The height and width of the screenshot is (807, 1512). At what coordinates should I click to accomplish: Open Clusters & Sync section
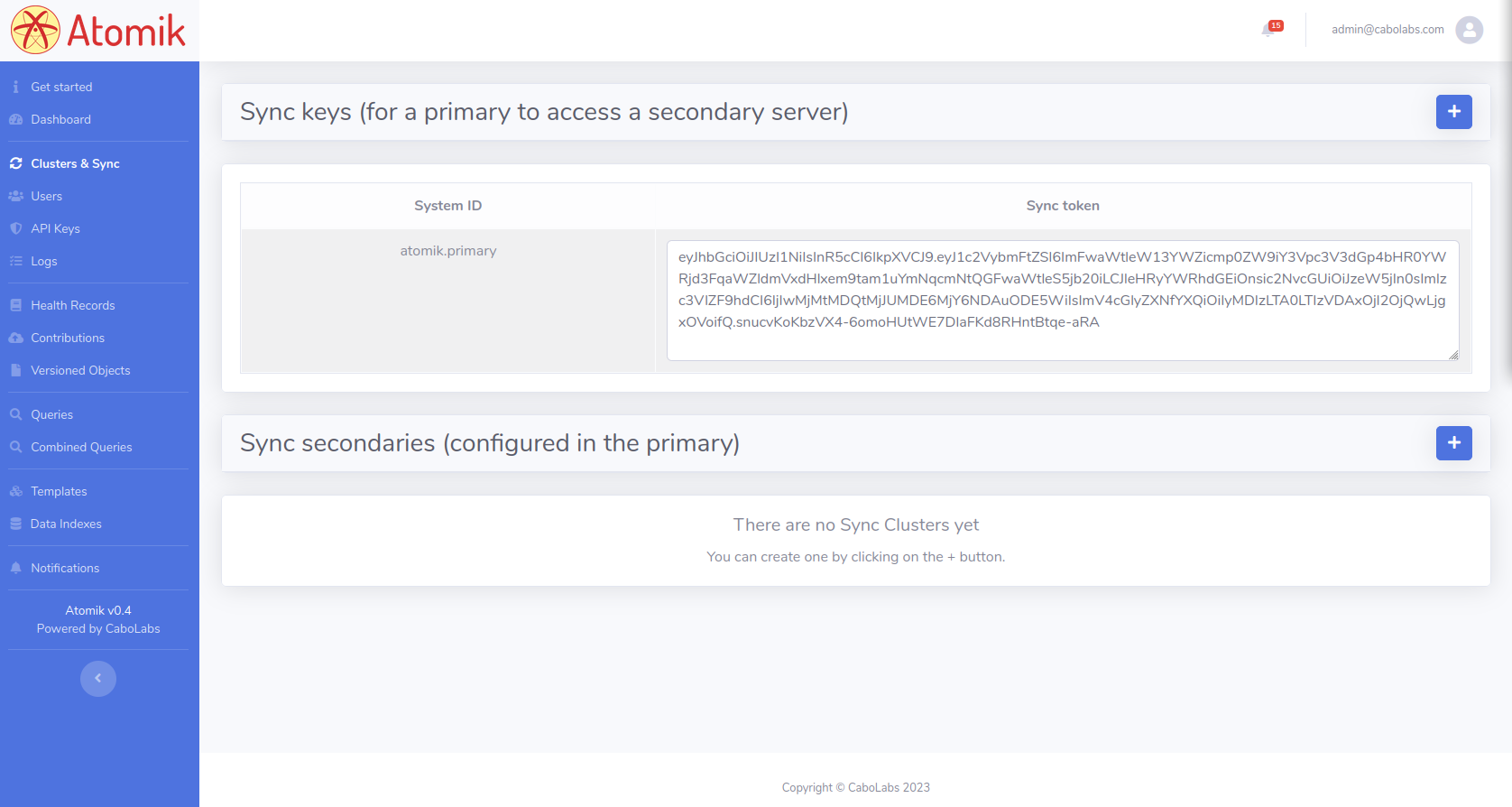75,163
